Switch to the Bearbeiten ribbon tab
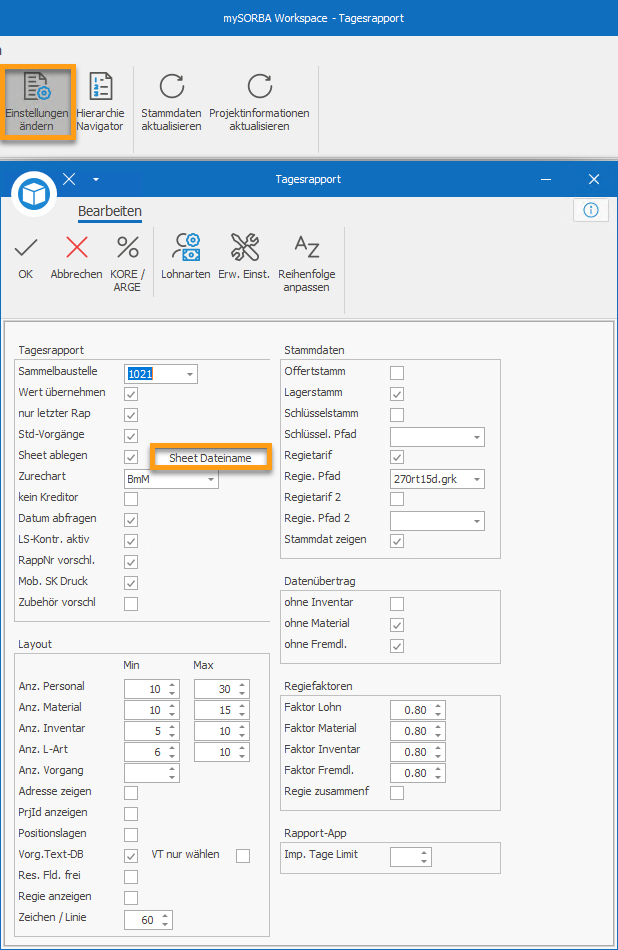This screenshot has height=950, width=618. tap(110, 211)
